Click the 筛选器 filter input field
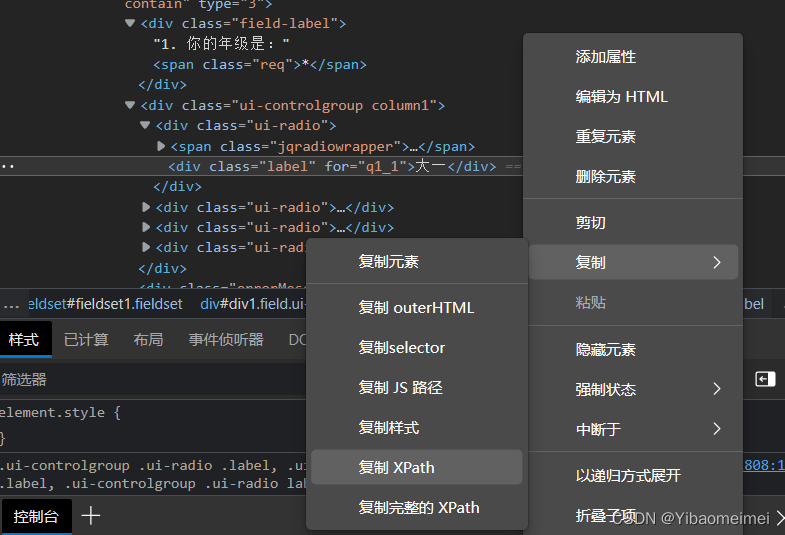This screenshot has width=785, height=535. 153,379
